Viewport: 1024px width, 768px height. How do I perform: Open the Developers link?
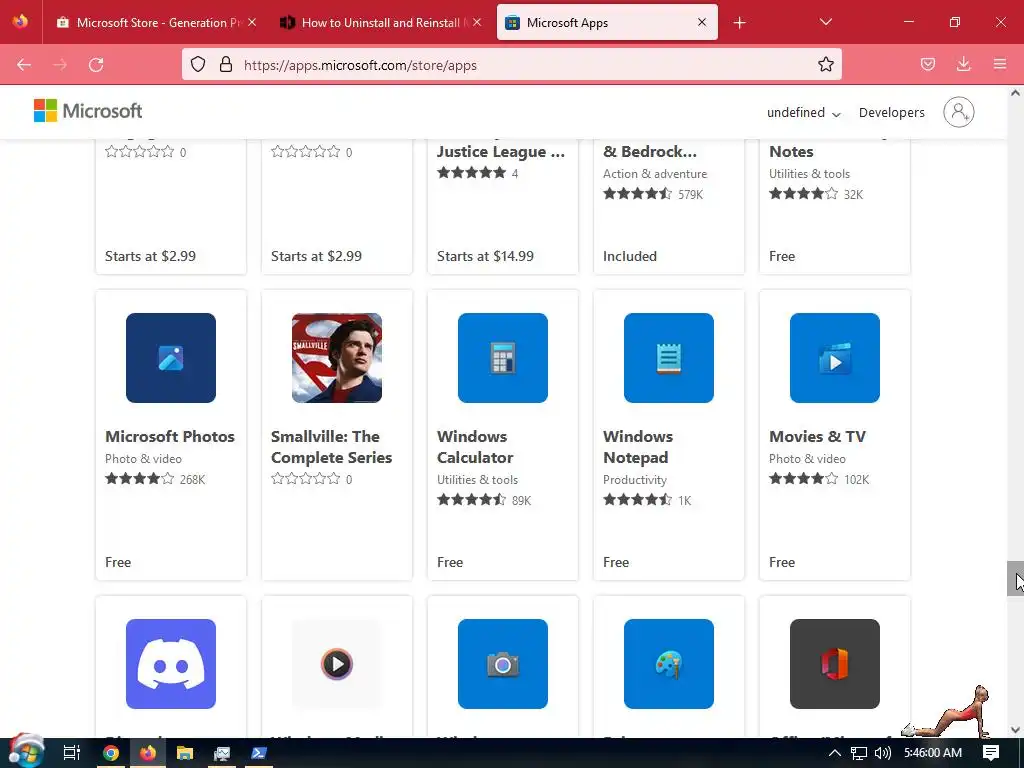point(891,112)
